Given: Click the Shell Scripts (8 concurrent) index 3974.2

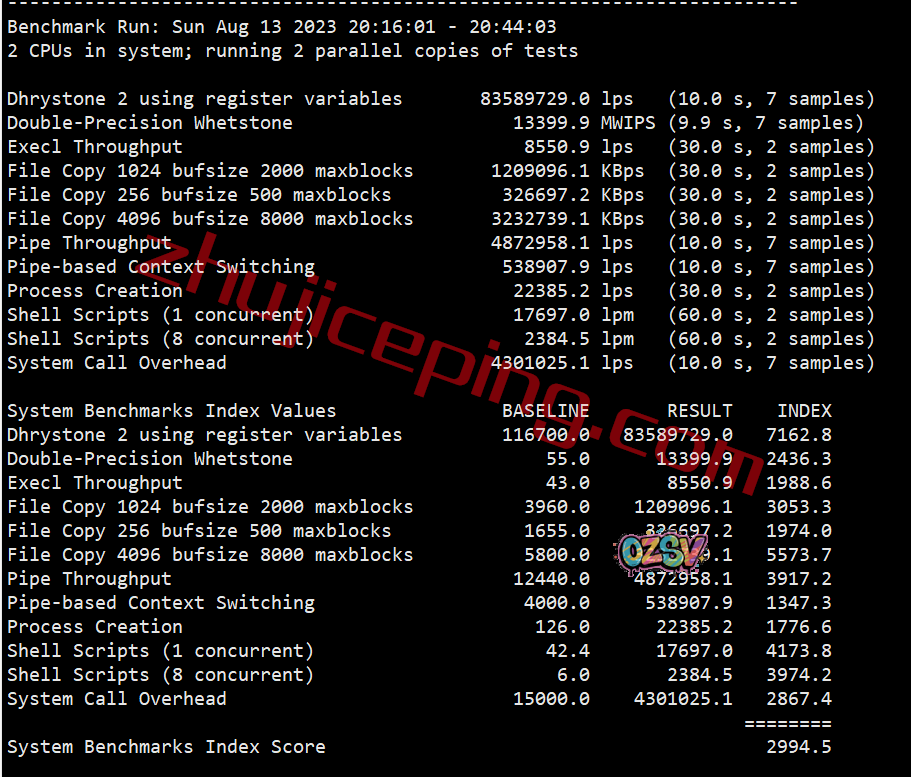Looking at the screenshot, I should (x=799, y=675).
